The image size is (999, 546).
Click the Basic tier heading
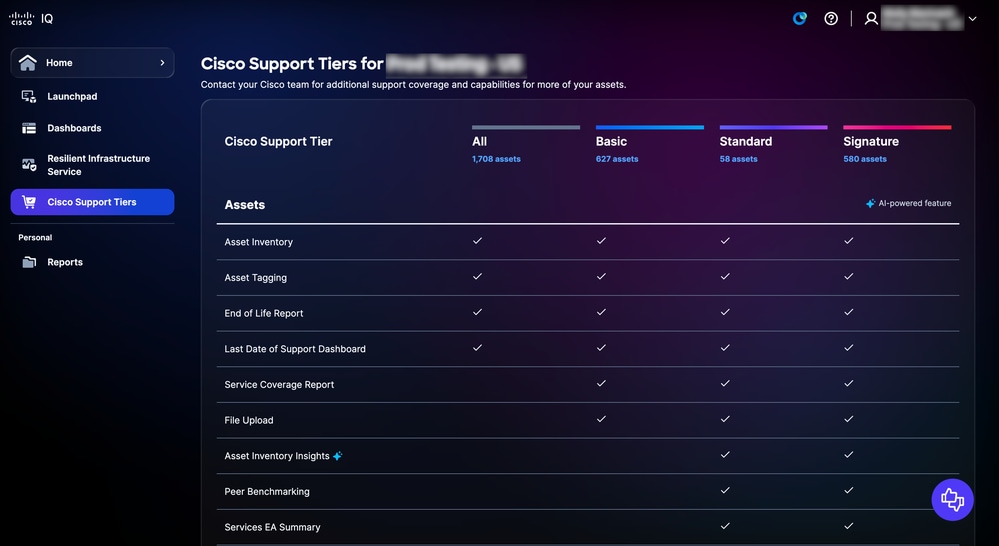point(611,141)
